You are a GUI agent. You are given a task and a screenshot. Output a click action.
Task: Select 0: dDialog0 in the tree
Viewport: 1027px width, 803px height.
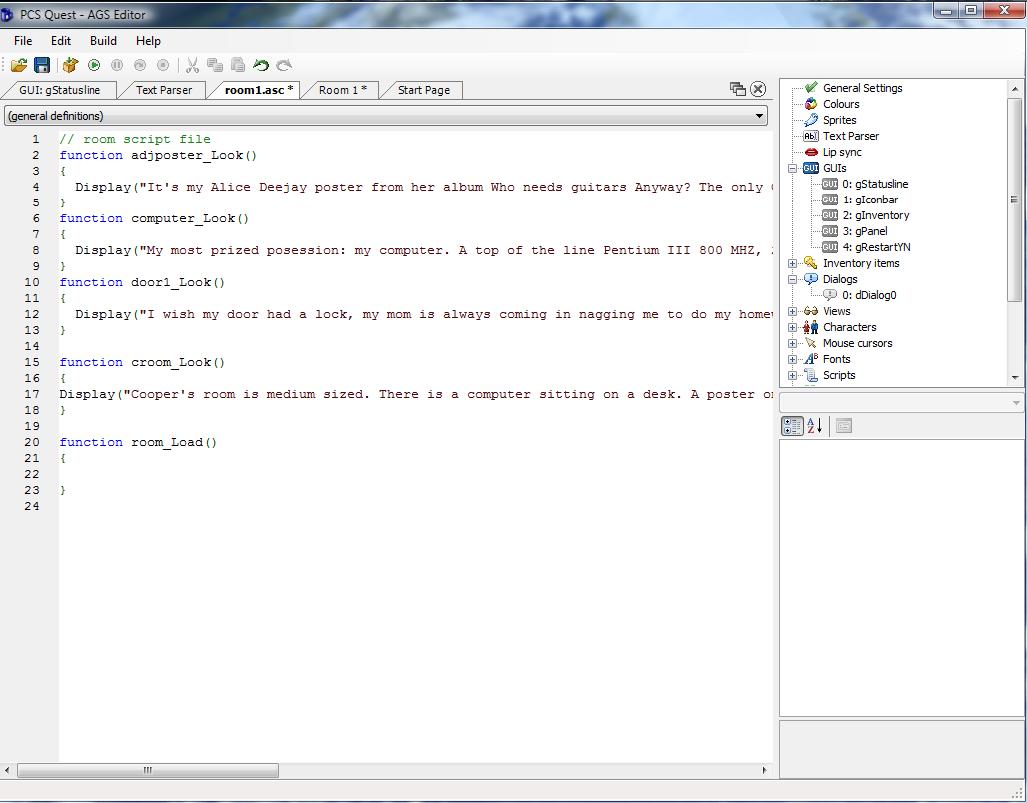coord(869,295)
